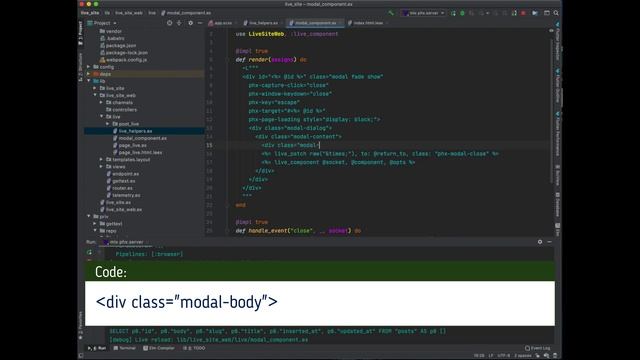640x360 pixels.
Task: Open the Favorites side tool tab
Action: click(x=80, y=325)
